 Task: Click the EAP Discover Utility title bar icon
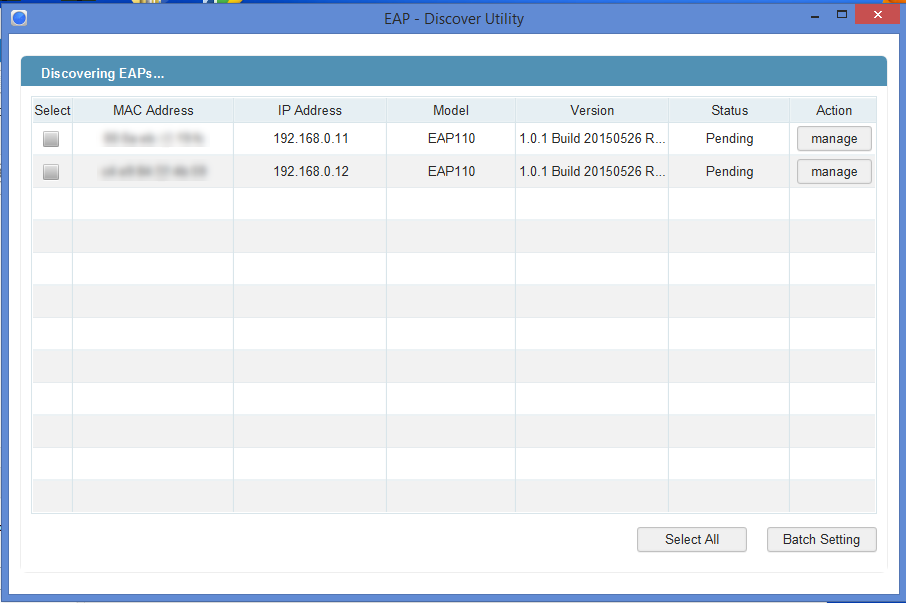(18, 17)
